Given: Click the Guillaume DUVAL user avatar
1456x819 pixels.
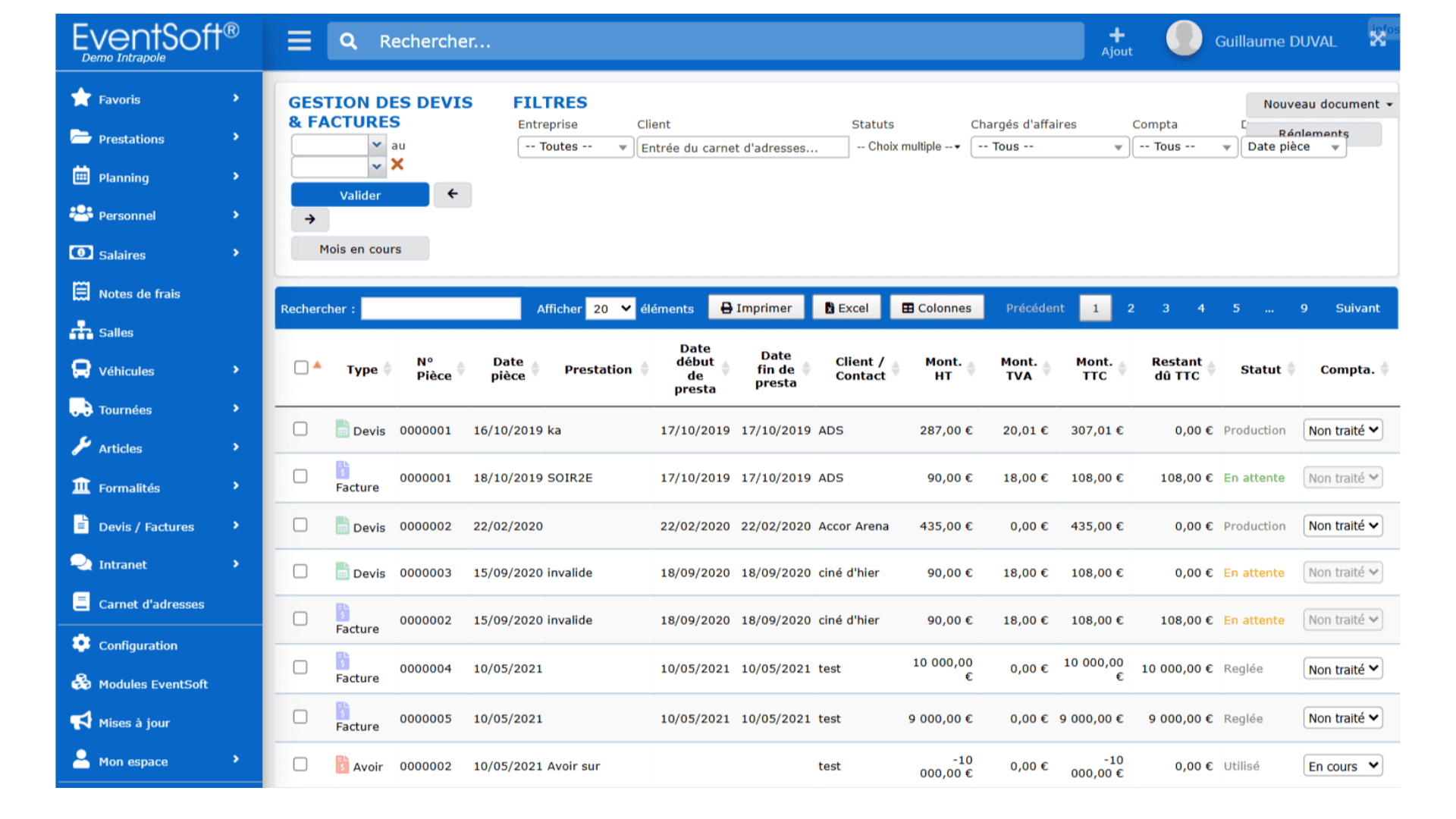Looking at the screenshot, I should click(1184, 39).
